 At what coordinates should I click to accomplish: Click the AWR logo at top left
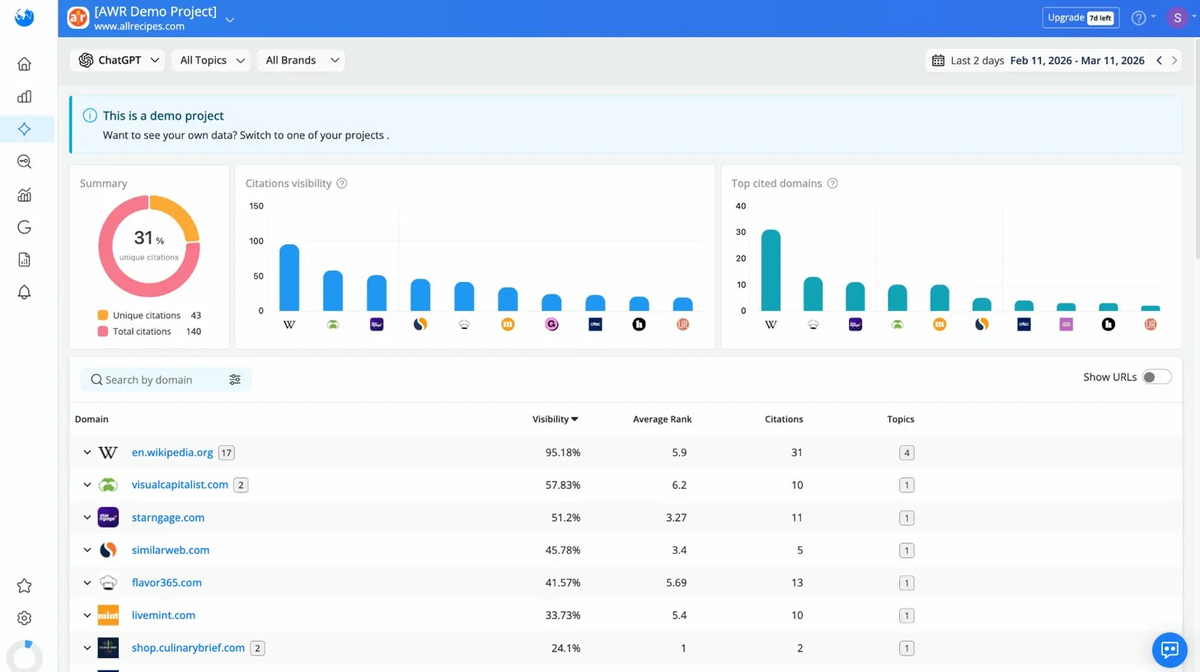[24, 17]
